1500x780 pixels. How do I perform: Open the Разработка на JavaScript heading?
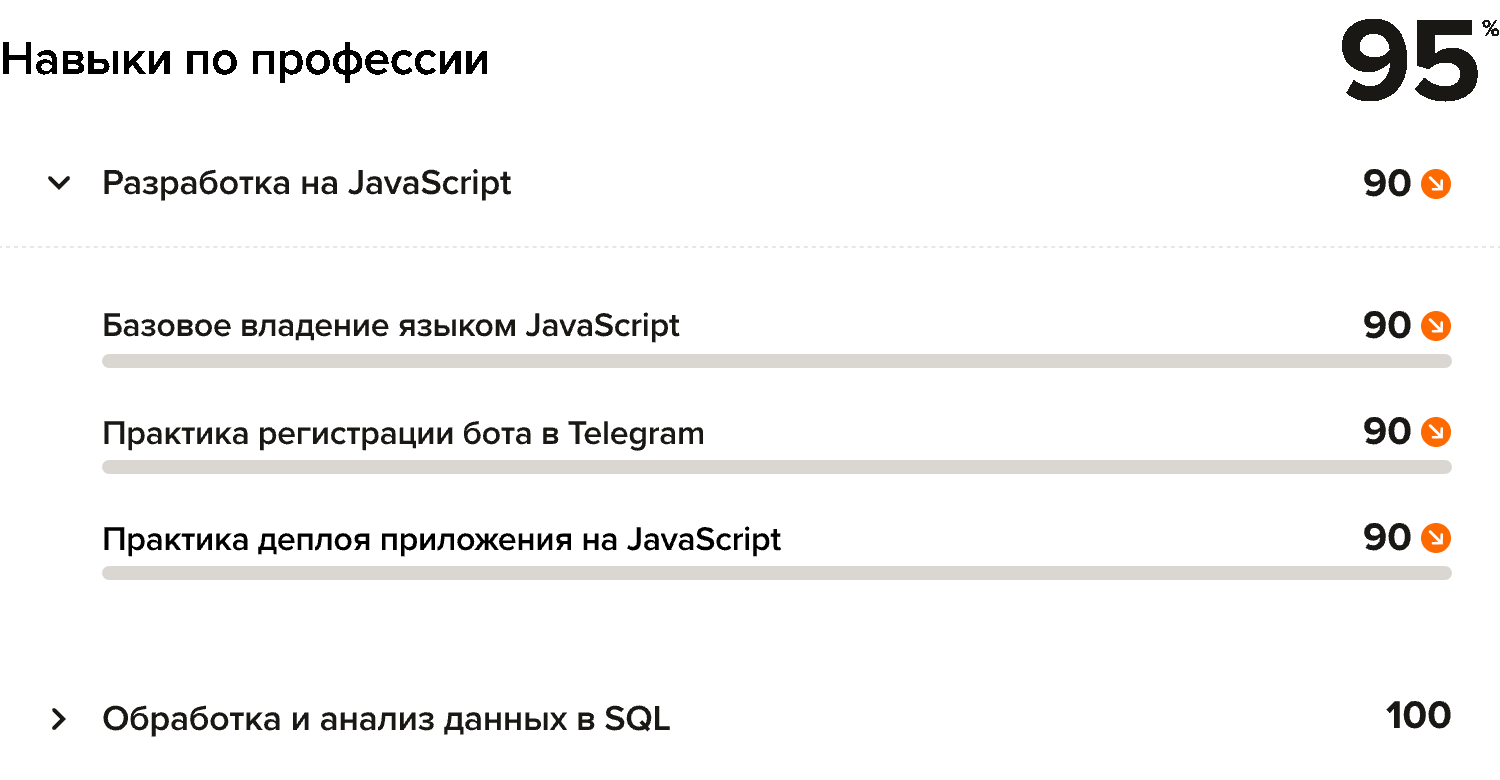coord(306,184)
